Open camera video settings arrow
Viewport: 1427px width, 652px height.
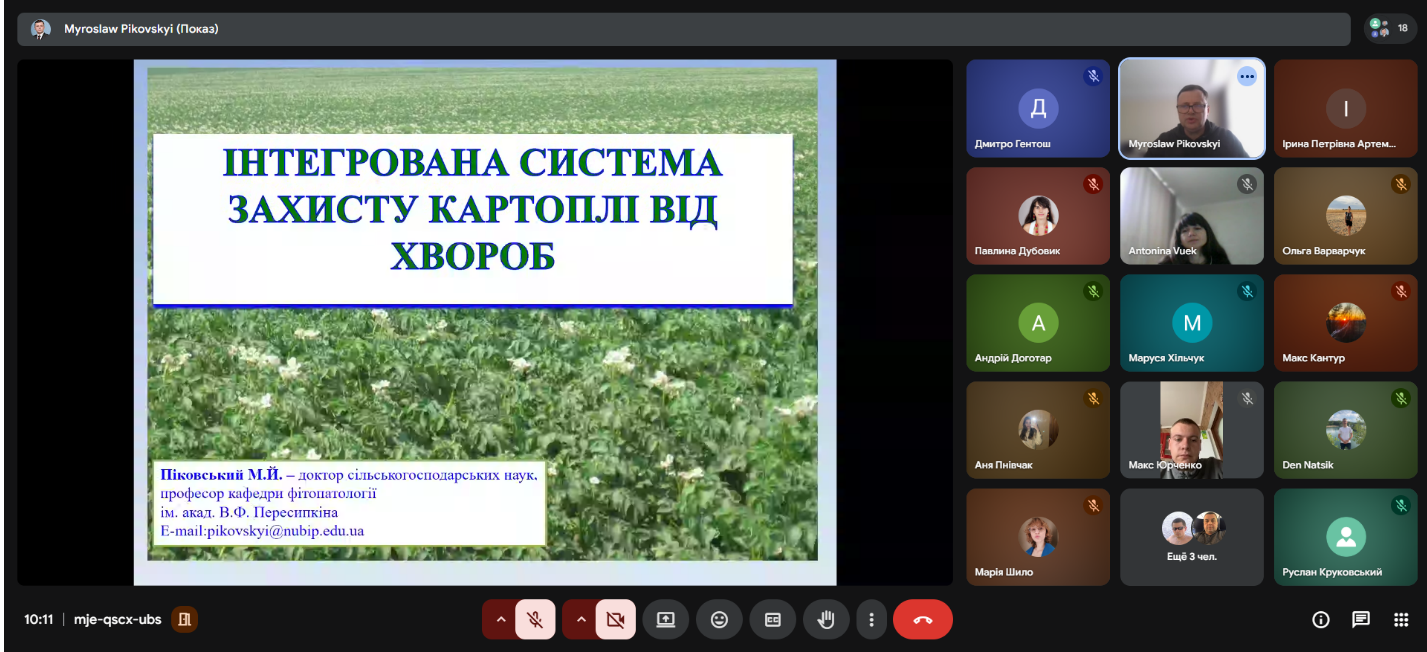pos(581,620)
